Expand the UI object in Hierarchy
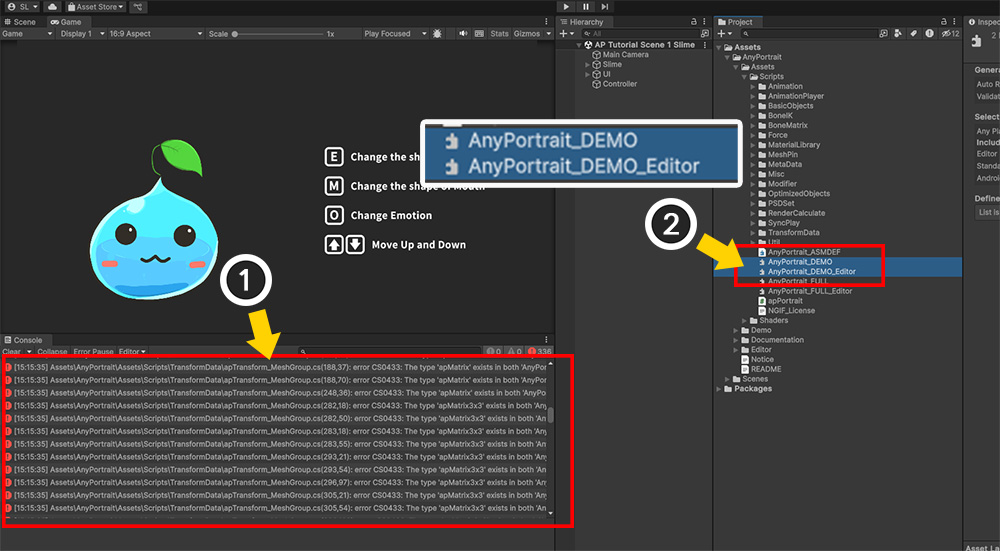 [588, 74]
